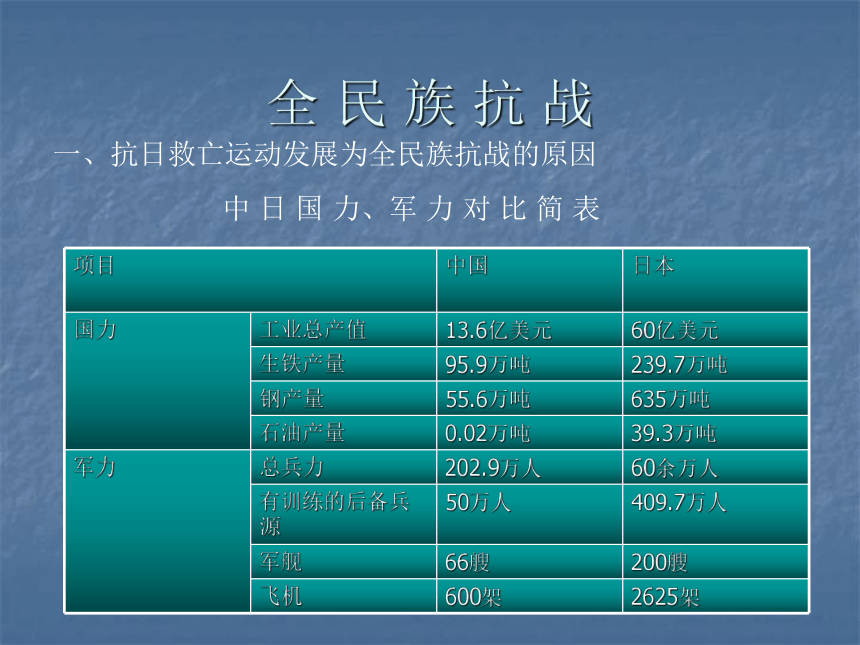Image resolution: width=860 pixels, height=645 pixels.
Task: Click the 军力 category cell
Action: point(157,531)
